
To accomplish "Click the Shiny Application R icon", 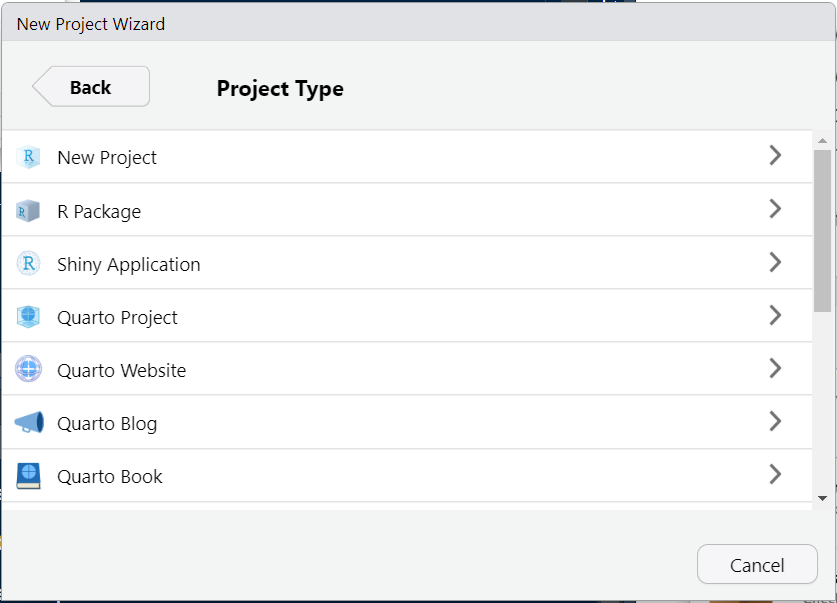I will point(28,264).
